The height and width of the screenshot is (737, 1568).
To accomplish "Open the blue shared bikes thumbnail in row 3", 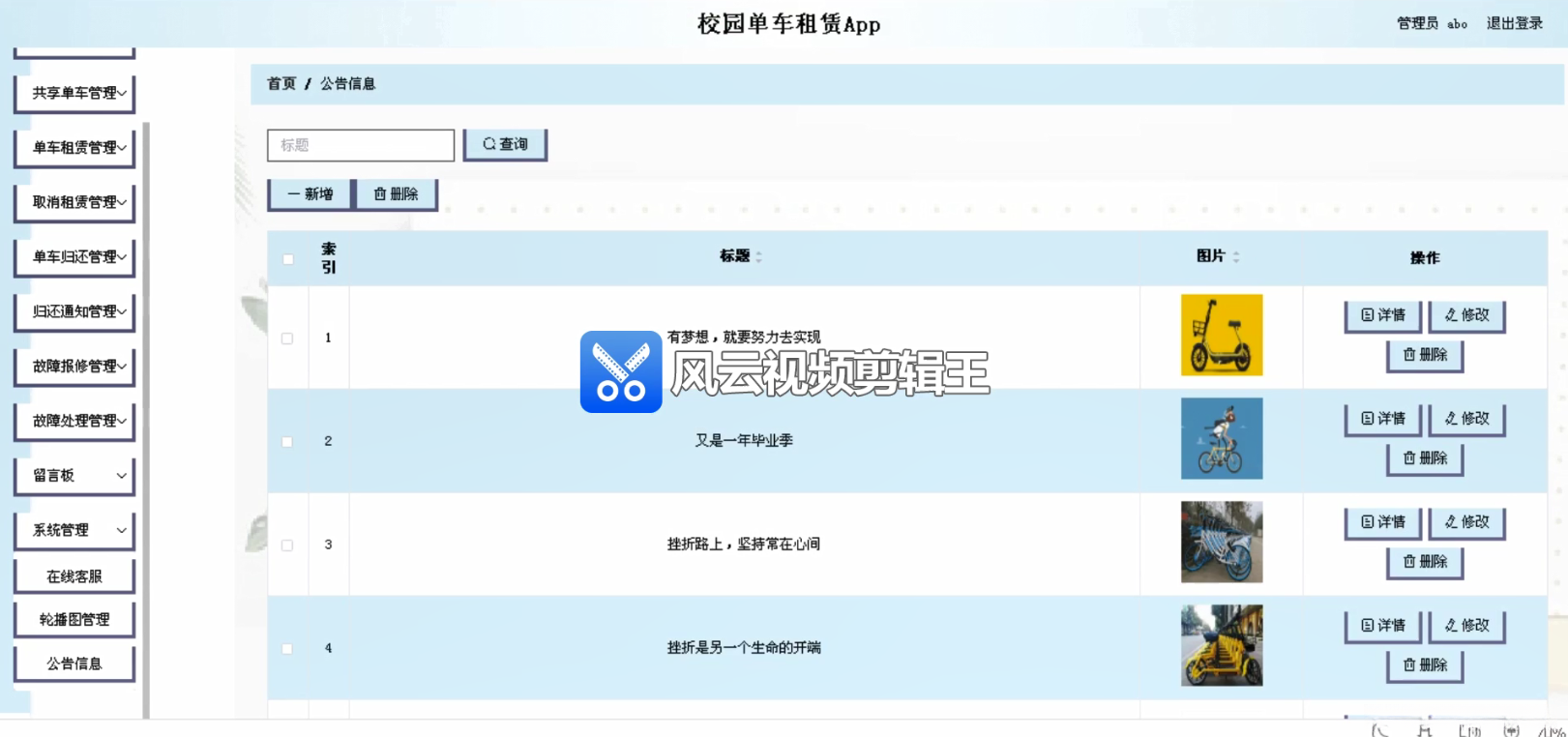I will [x=1222, y=542].
